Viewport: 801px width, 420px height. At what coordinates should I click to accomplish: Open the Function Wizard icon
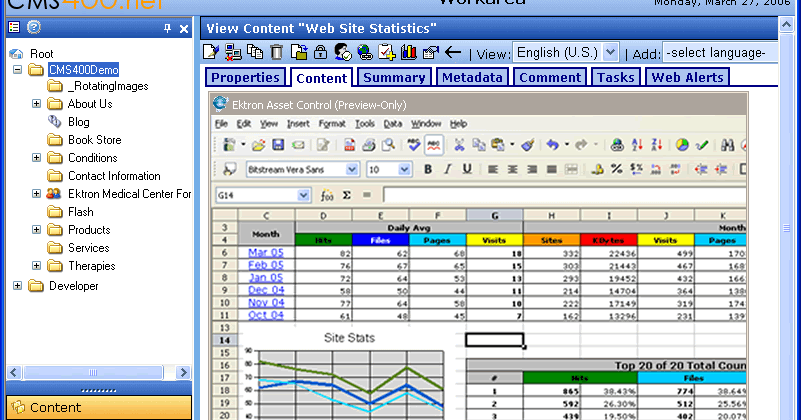(327, 195)
